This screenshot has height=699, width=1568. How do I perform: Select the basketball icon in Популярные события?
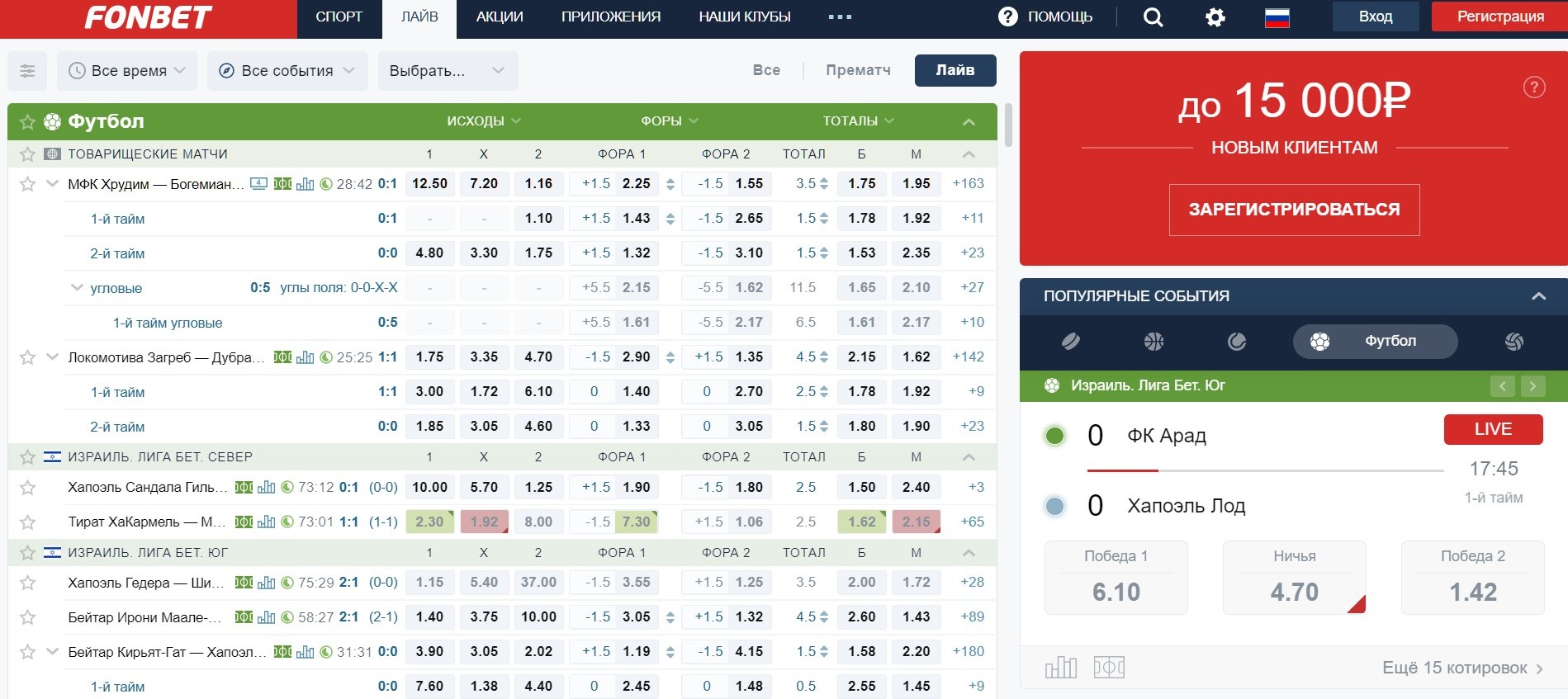tap(1154, 341)
